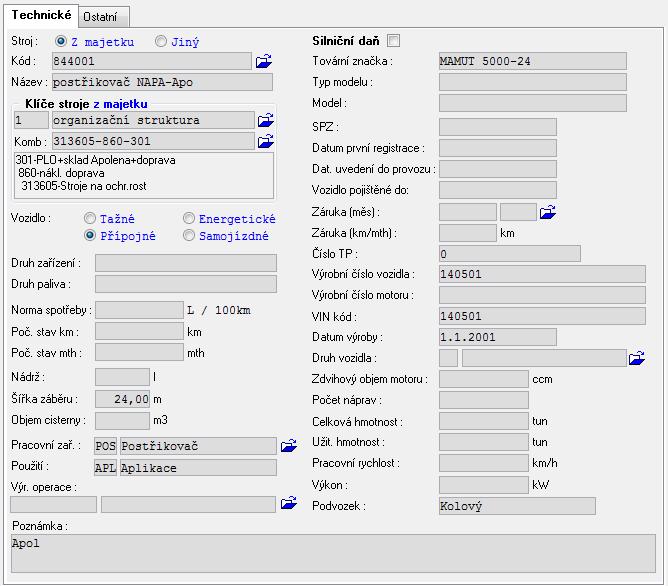Screen dimensions: 668x586
Task: Switch to the Technické tab
Action: 41,15
